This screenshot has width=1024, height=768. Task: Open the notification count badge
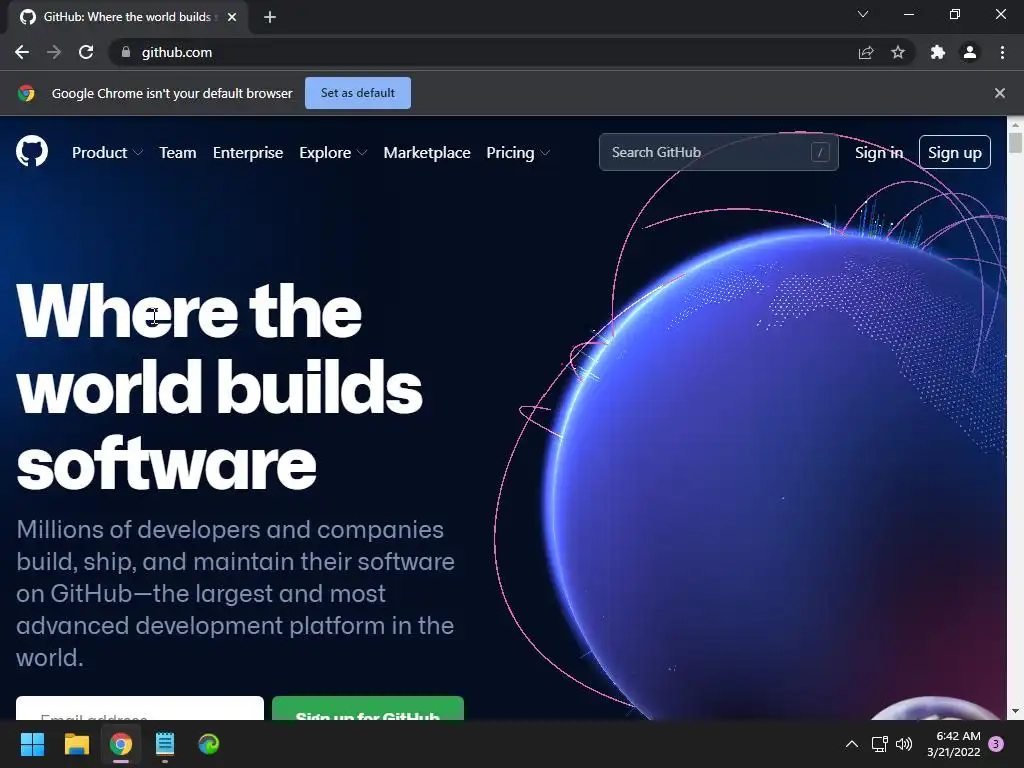pyautogui.click(x=996, y=744)
